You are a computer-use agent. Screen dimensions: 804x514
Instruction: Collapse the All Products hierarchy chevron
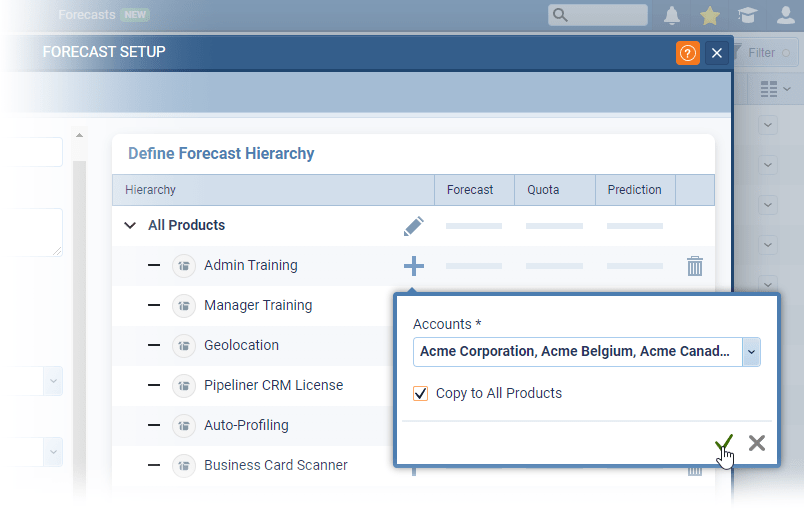point(130,226)
